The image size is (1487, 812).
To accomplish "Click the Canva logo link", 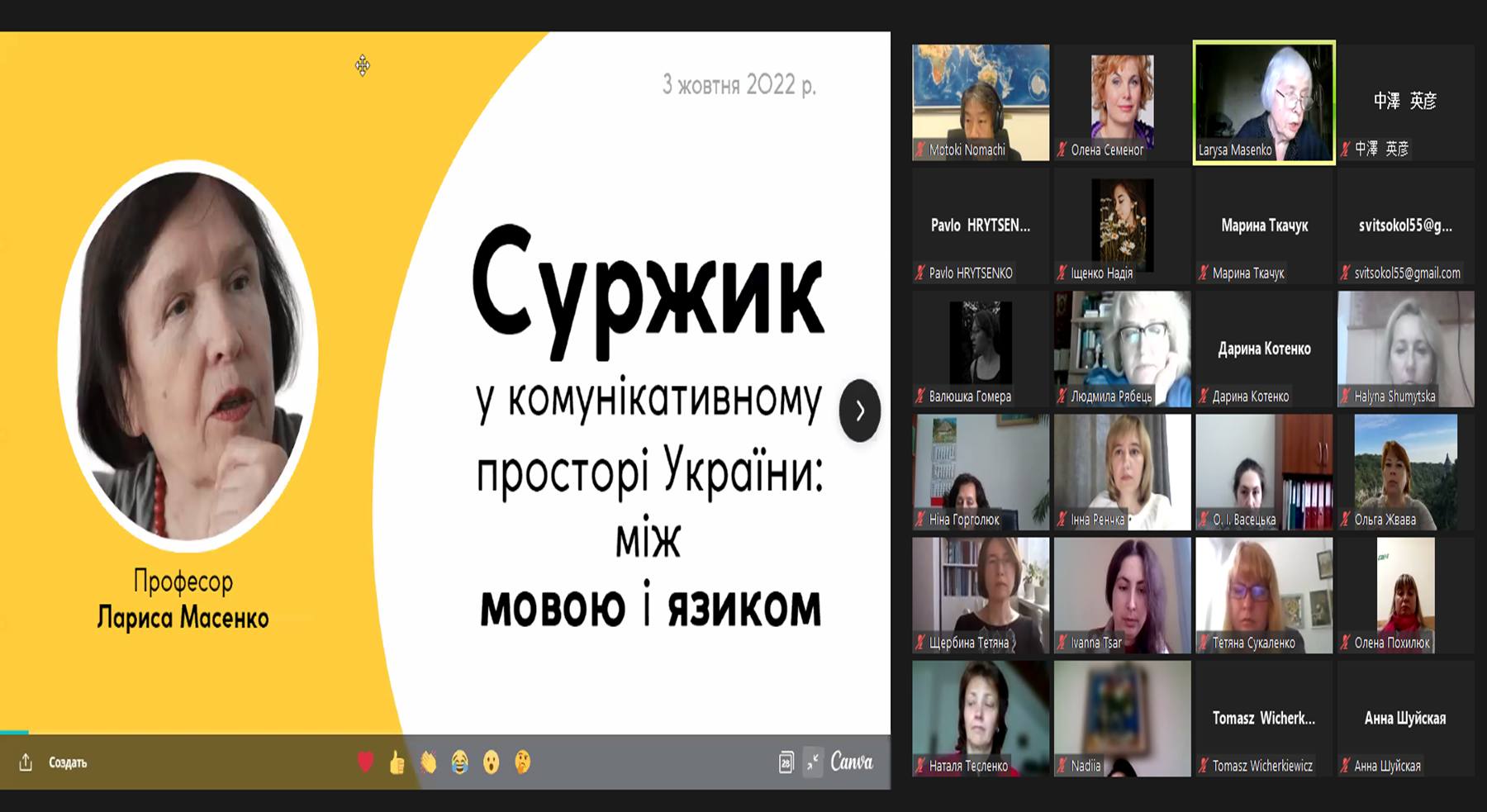I will click(852, 761).
